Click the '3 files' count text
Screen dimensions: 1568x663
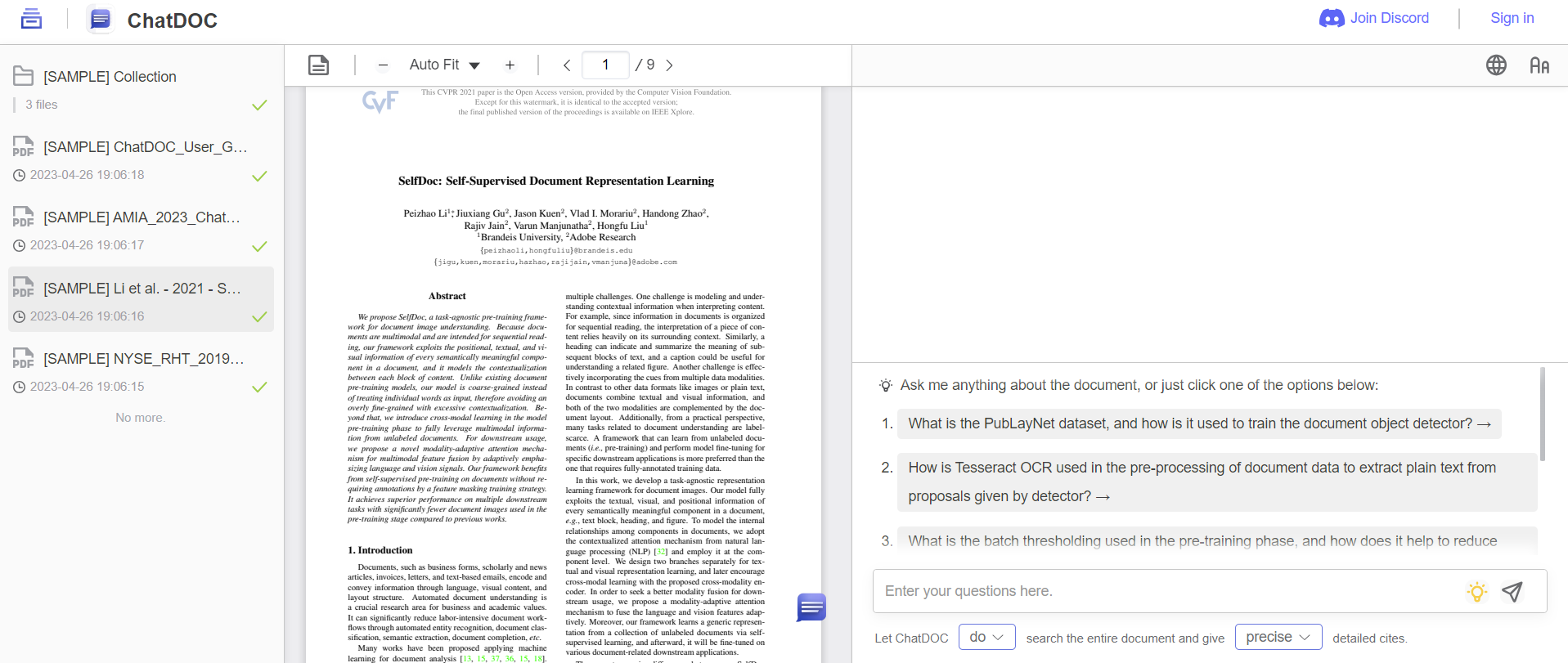point(42,105)
